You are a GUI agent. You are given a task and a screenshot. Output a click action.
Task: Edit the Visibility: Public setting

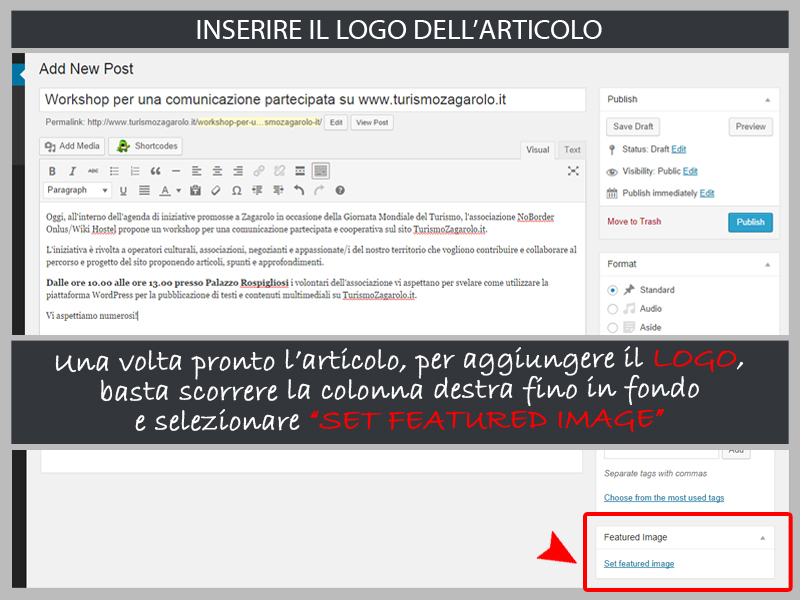tap(690, 171)
